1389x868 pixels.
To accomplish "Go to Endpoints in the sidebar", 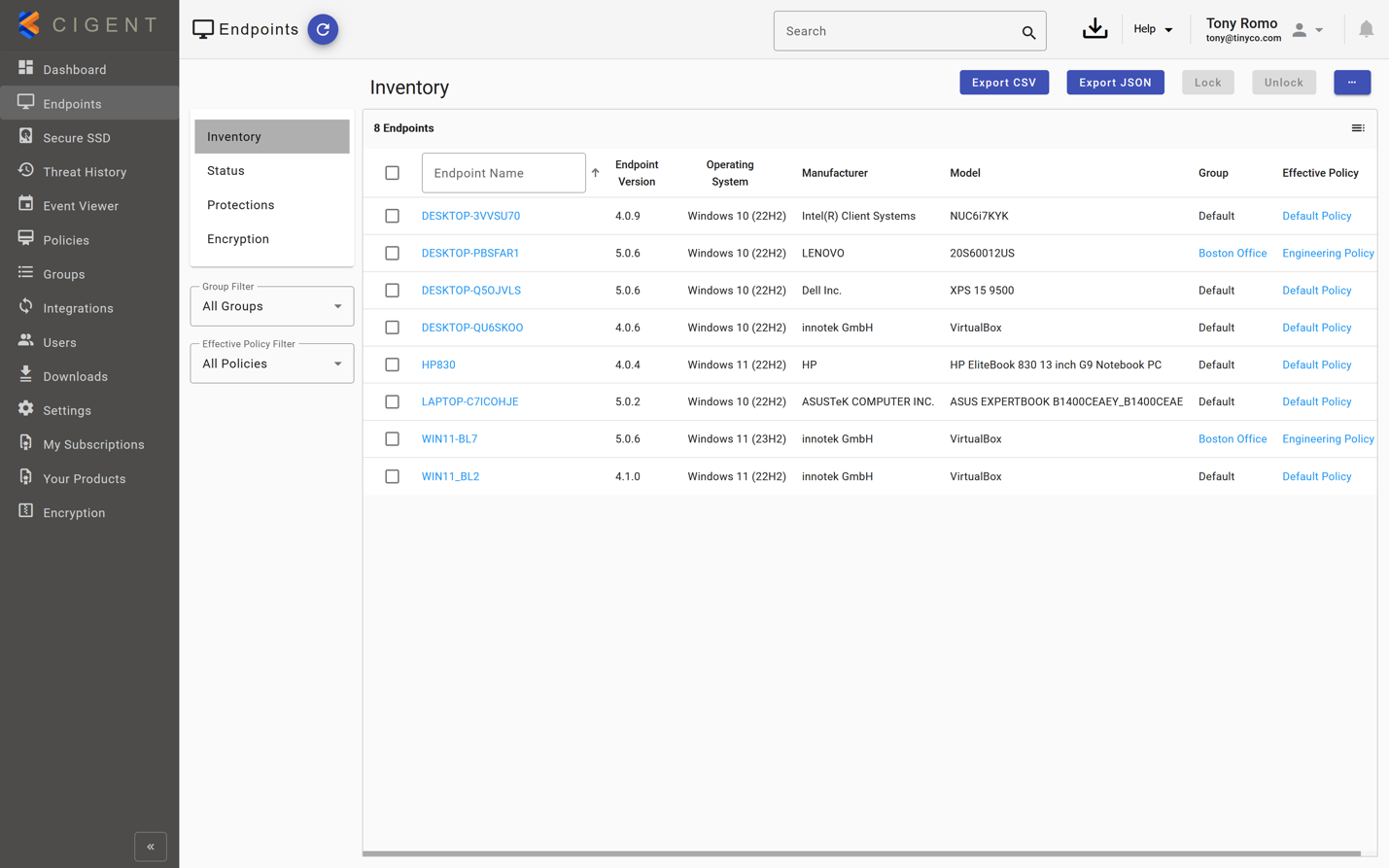I will tap(89, 103).
